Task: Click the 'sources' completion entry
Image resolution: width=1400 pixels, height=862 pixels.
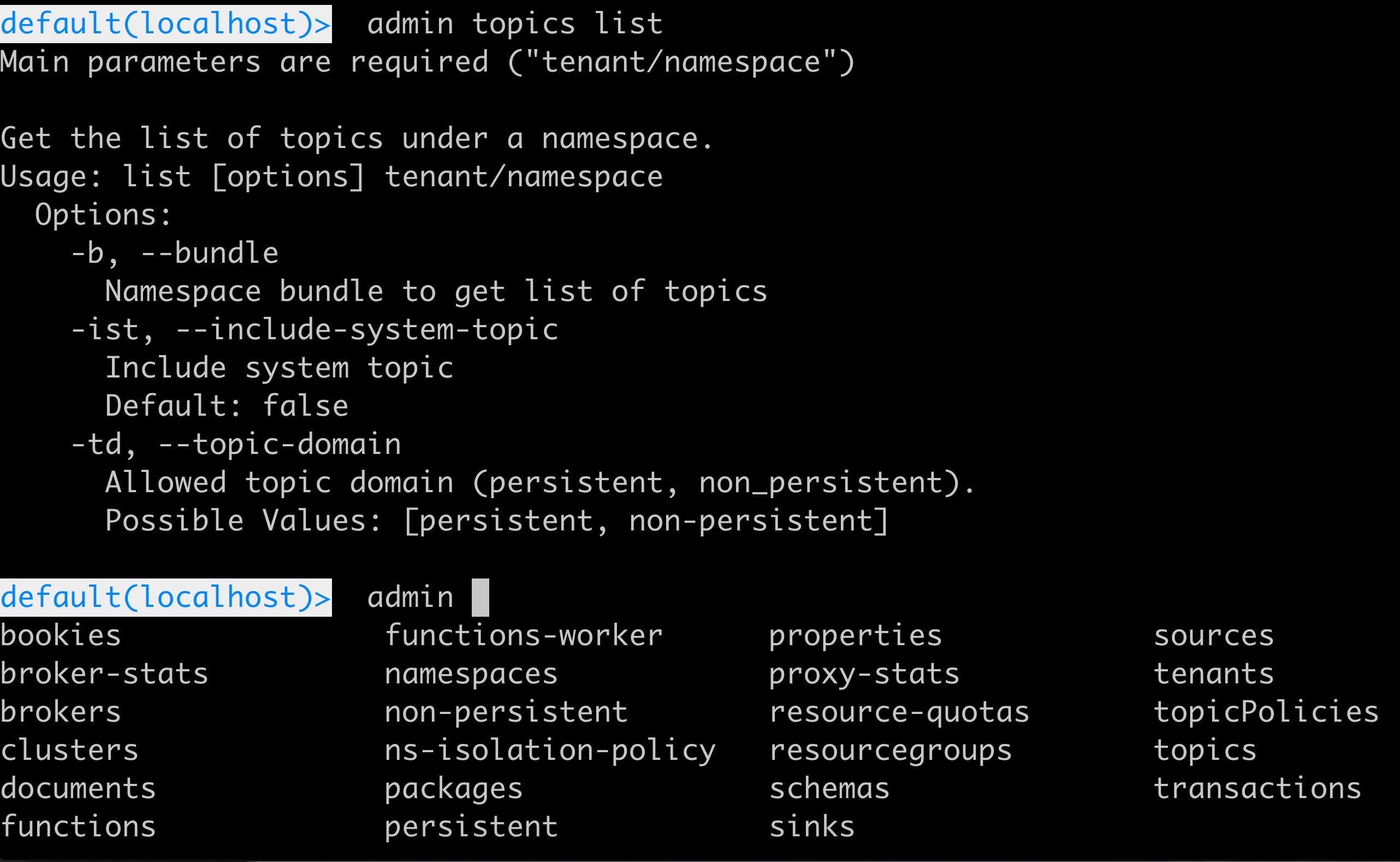Action: pyautogui.click(x=1214, y=636)
